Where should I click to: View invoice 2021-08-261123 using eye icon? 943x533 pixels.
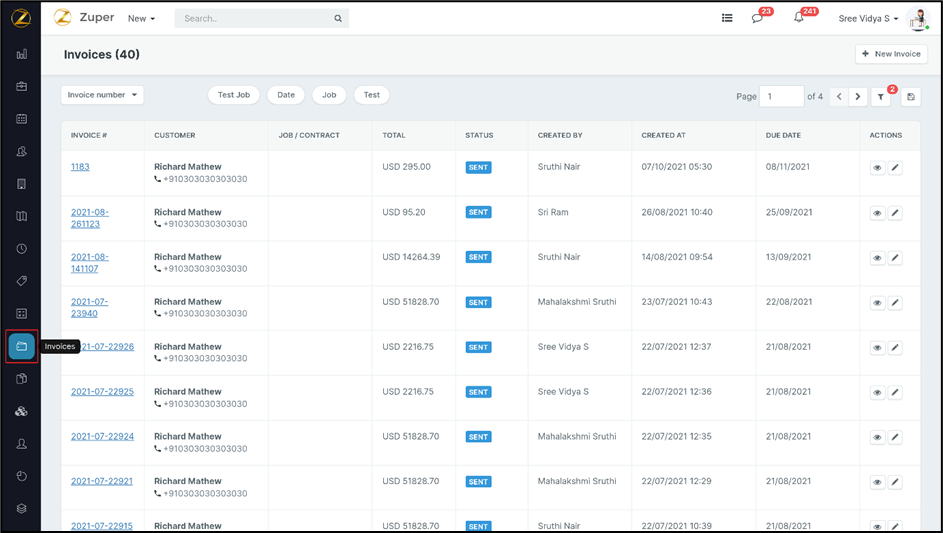[877, 213]
